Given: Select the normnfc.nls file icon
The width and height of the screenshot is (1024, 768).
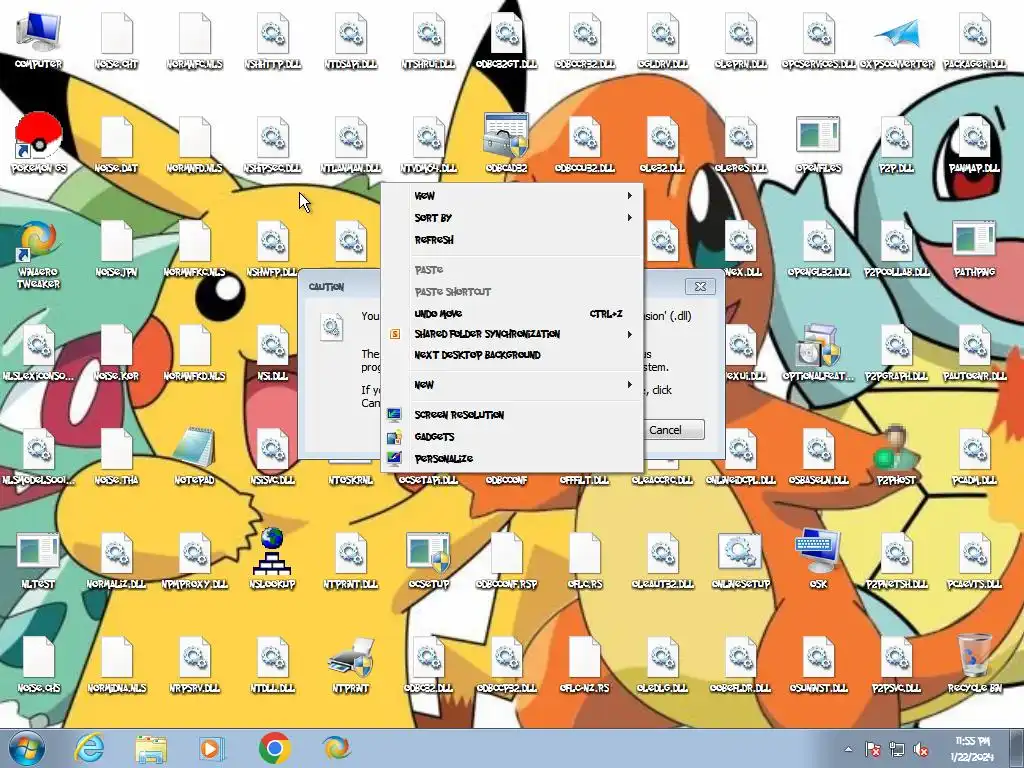Looking at the screenshot, I should click(194, 39).
